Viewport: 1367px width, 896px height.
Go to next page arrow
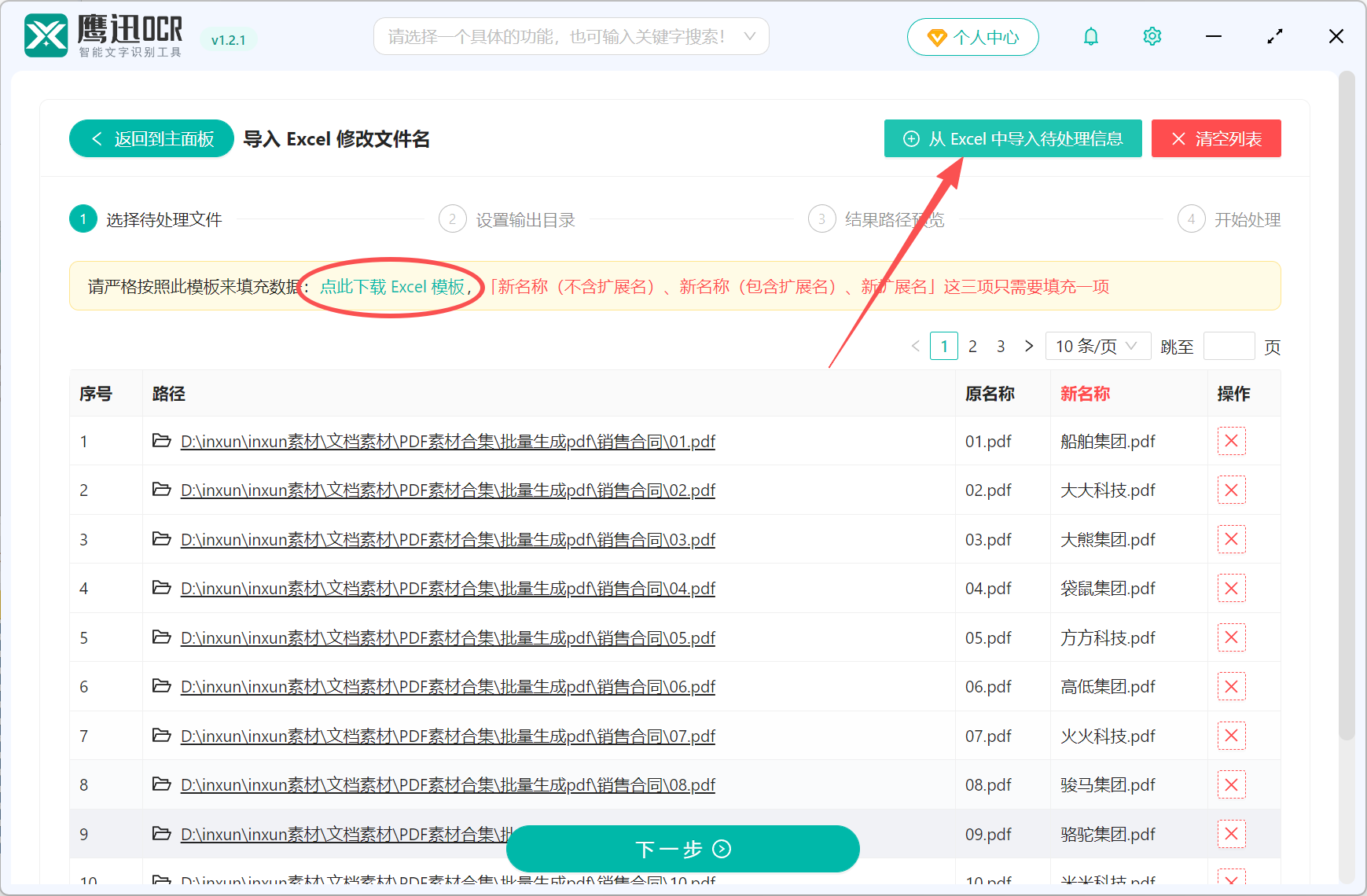click(1029, 346)
